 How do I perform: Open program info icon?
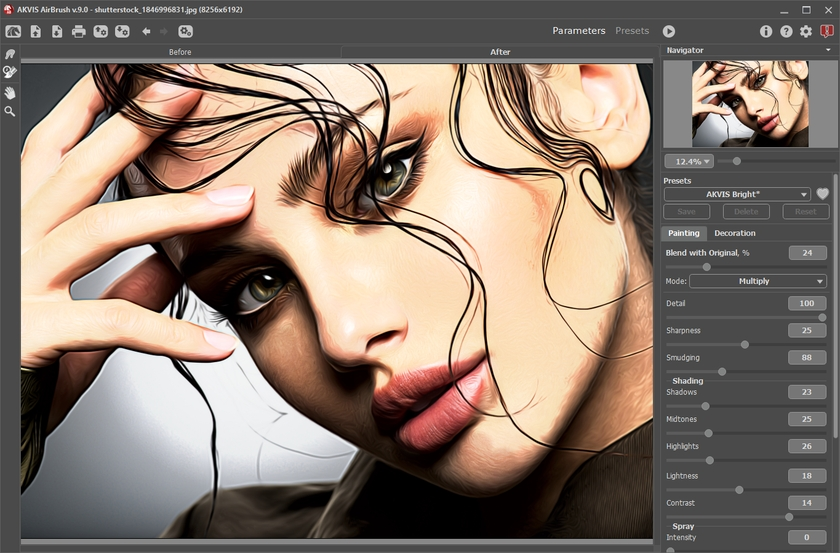pyautogui.click(x=766, y=31)
